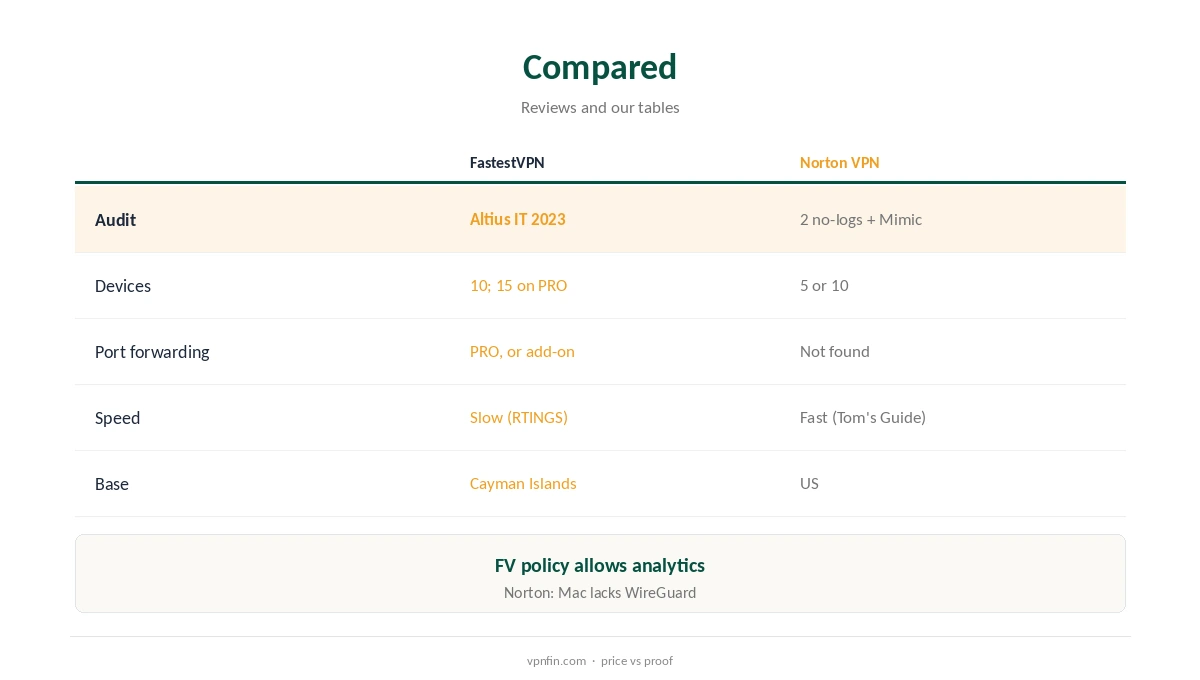Click the 'Port forwarding' row label
Image resolution: width=1200 pixels, height=680 pixels.
click(152, 352)
